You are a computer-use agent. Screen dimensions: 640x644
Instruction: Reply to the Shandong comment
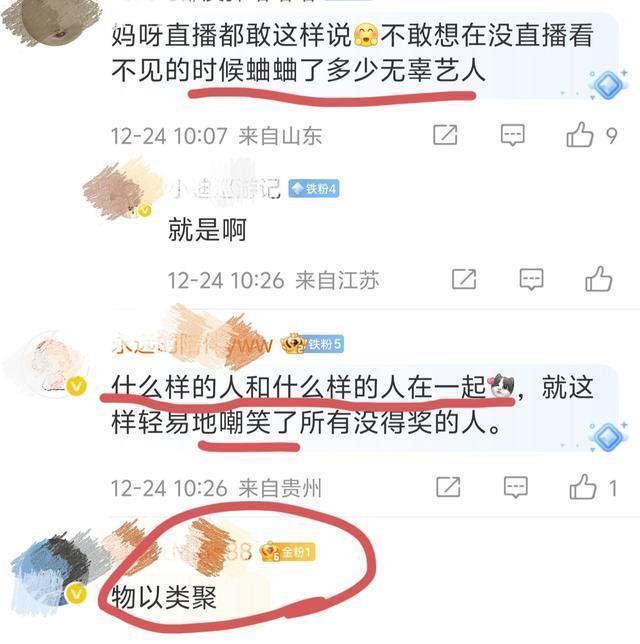coord(513,135)
